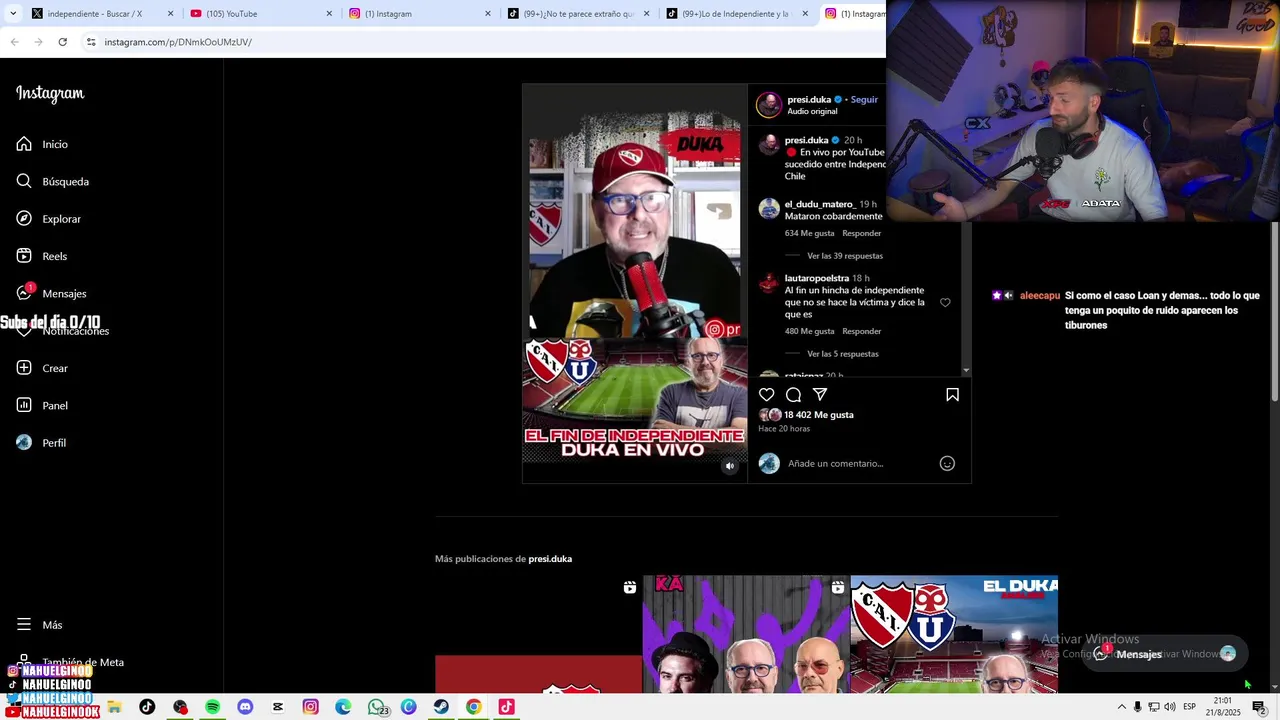Click the Instagram logo
This screenshot has width=1280, height=720.
pyautogui.click(x=50, y=94)
